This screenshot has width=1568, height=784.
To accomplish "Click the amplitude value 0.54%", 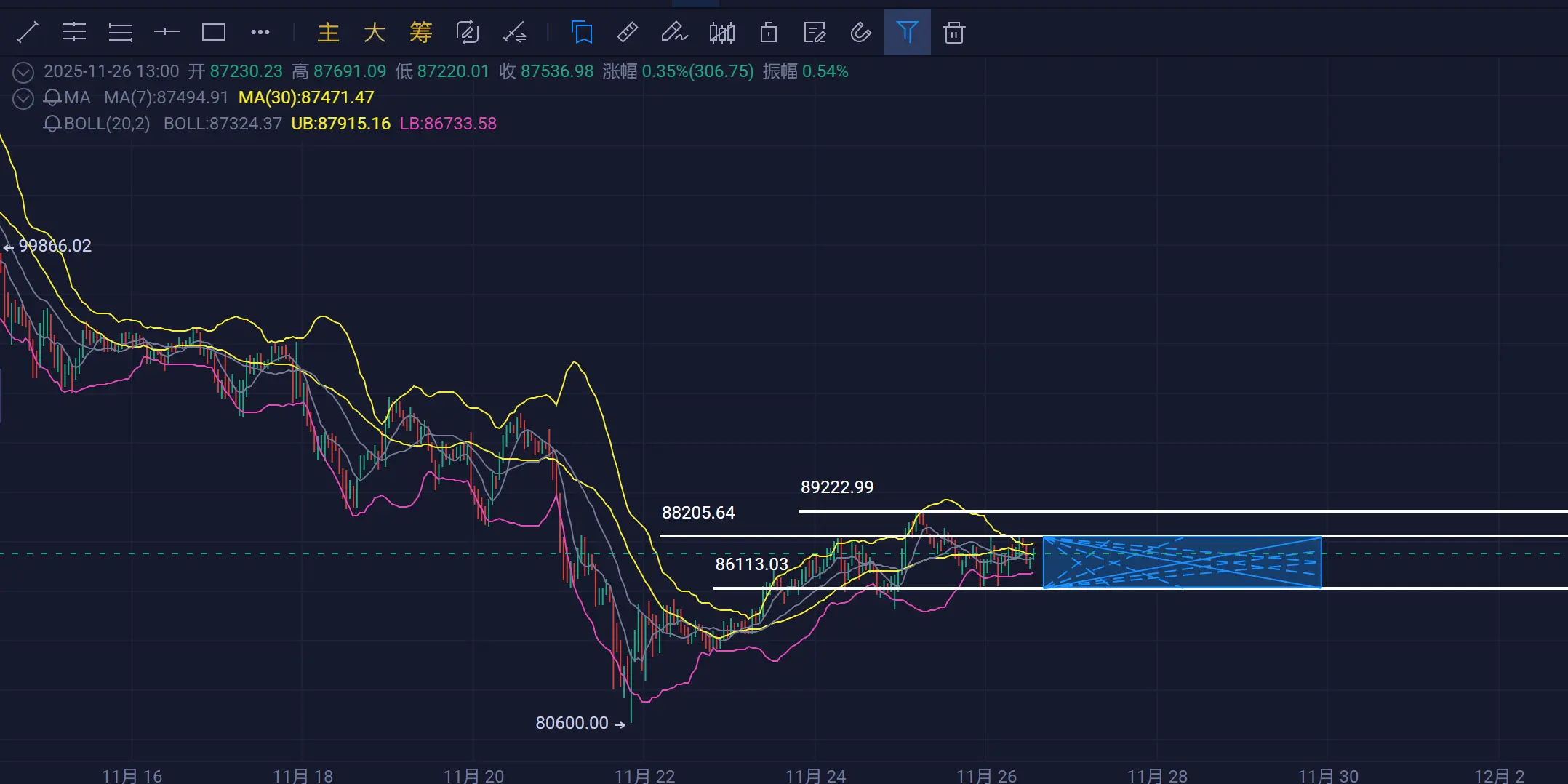I will pyautogui.click(x=825, y=71).
